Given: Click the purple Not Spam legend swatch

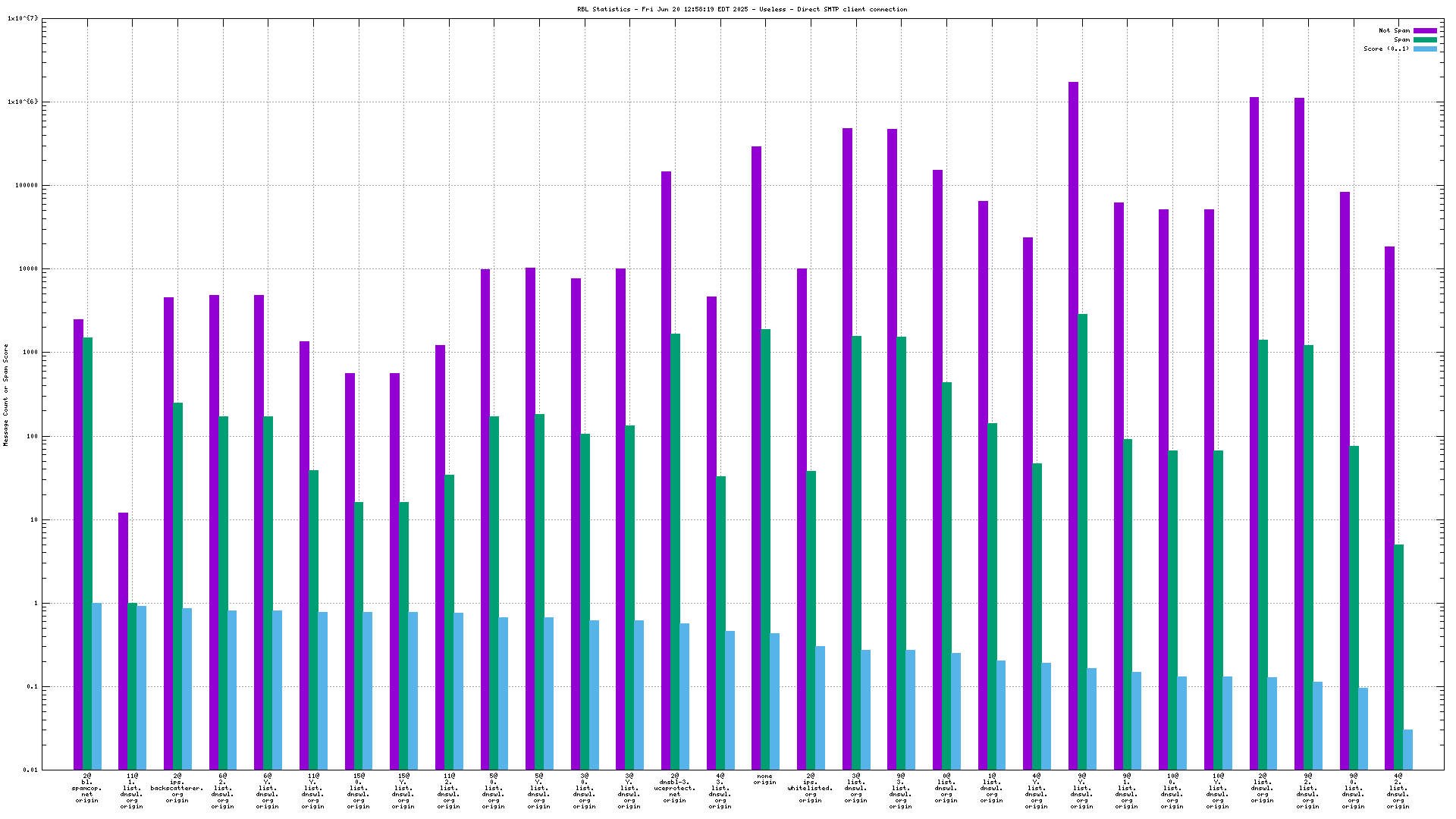Looking at the screenshot, I should 1425,31.
